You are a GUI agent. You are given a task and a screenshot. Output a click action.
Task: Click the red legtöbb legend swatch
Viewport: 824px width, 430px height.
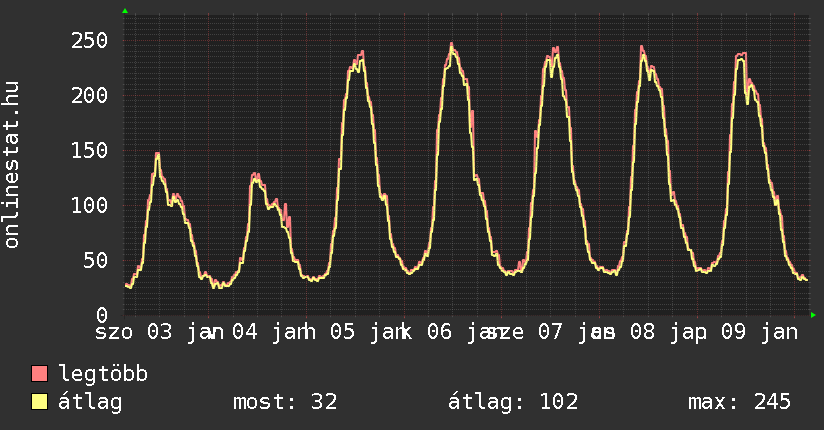40,374
